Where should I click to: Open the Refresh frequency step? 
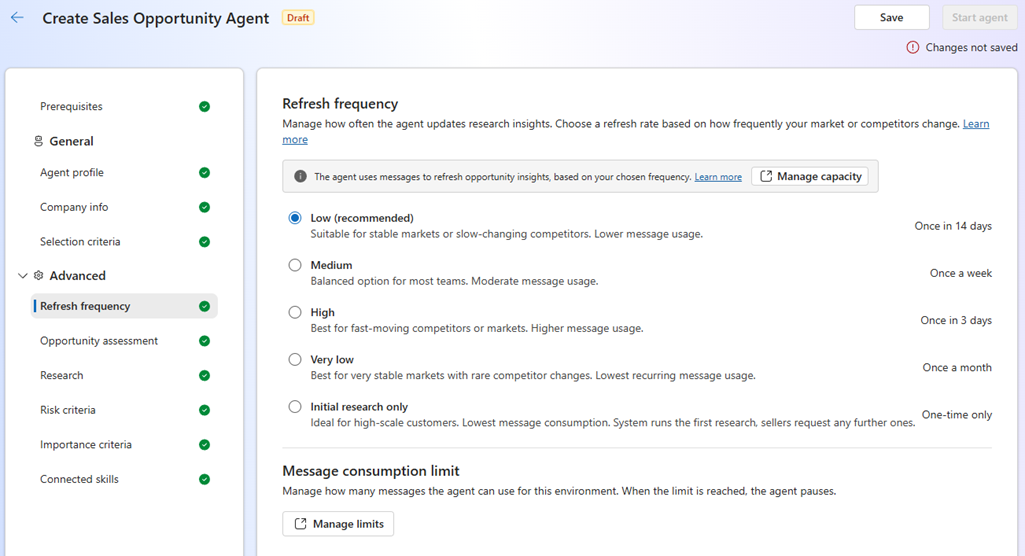(x=124, y=306)
